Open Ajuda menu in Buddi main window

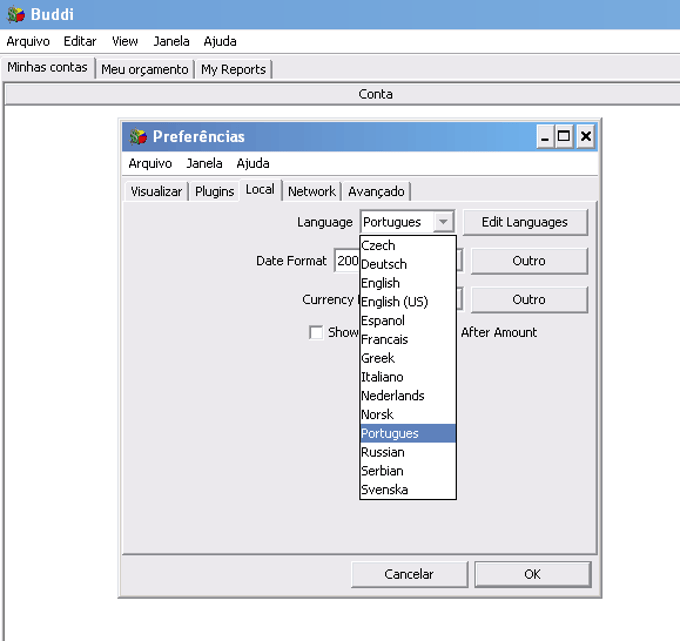[220, 42]
